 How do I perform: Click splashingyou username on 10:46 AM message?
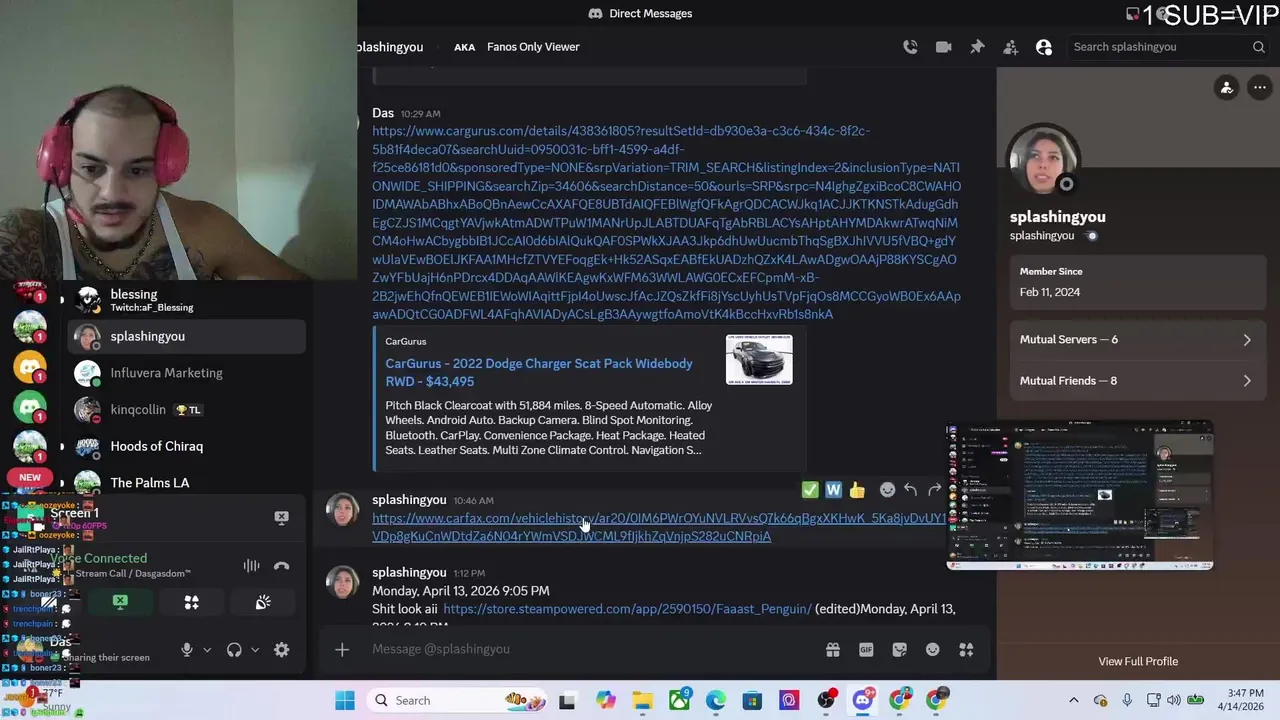point(409,500)
